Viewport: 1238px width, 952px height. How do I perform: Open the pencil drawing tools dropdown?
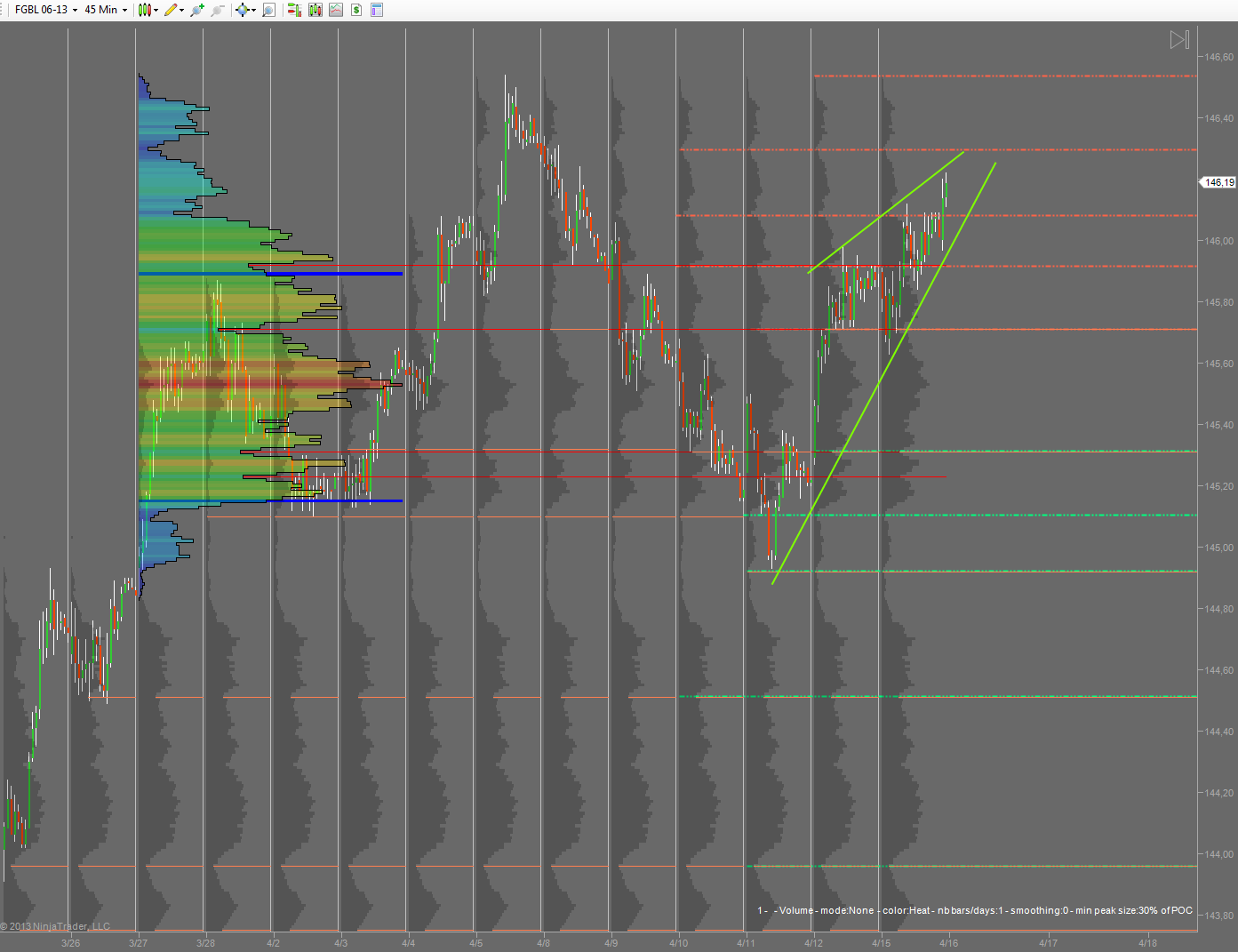[x=174, y=10]
